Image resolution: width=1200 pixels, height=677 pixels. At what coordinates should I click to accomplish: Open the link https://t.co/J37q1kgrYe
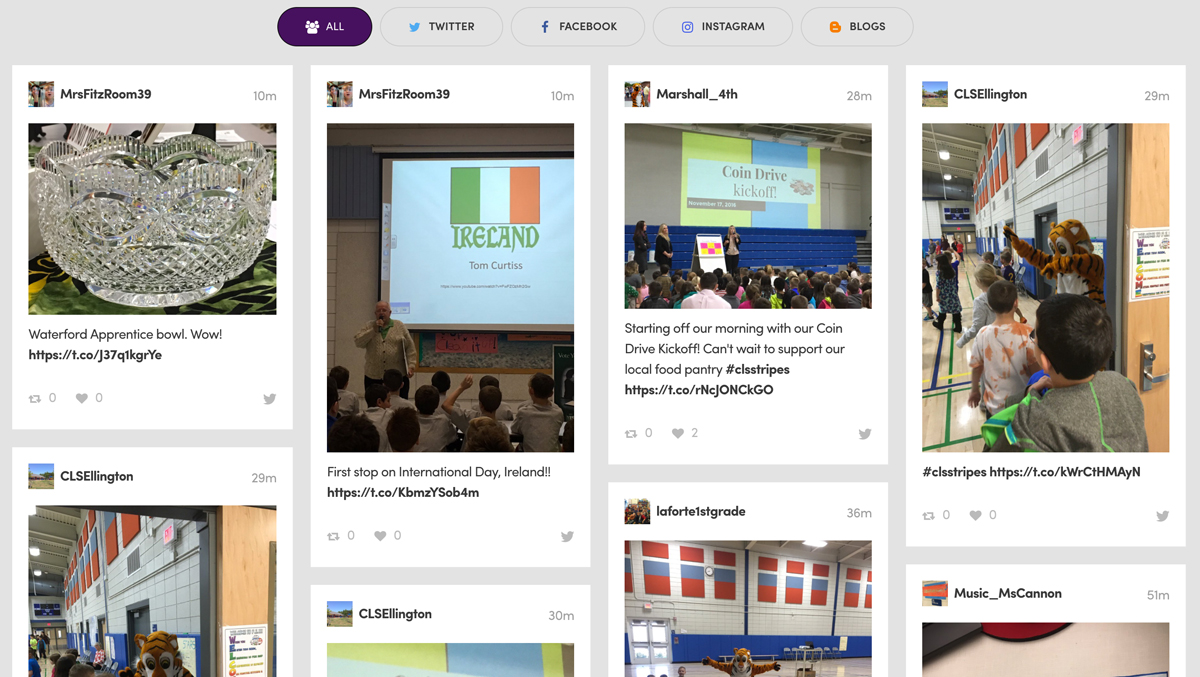click(95, 355)
